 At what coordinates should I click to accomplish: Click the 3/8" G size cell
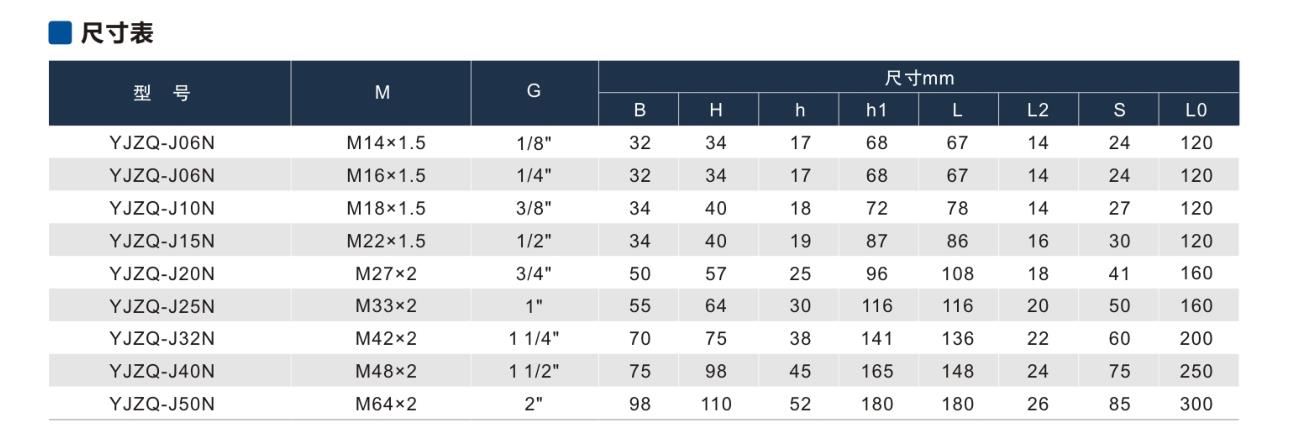point(534,209)
